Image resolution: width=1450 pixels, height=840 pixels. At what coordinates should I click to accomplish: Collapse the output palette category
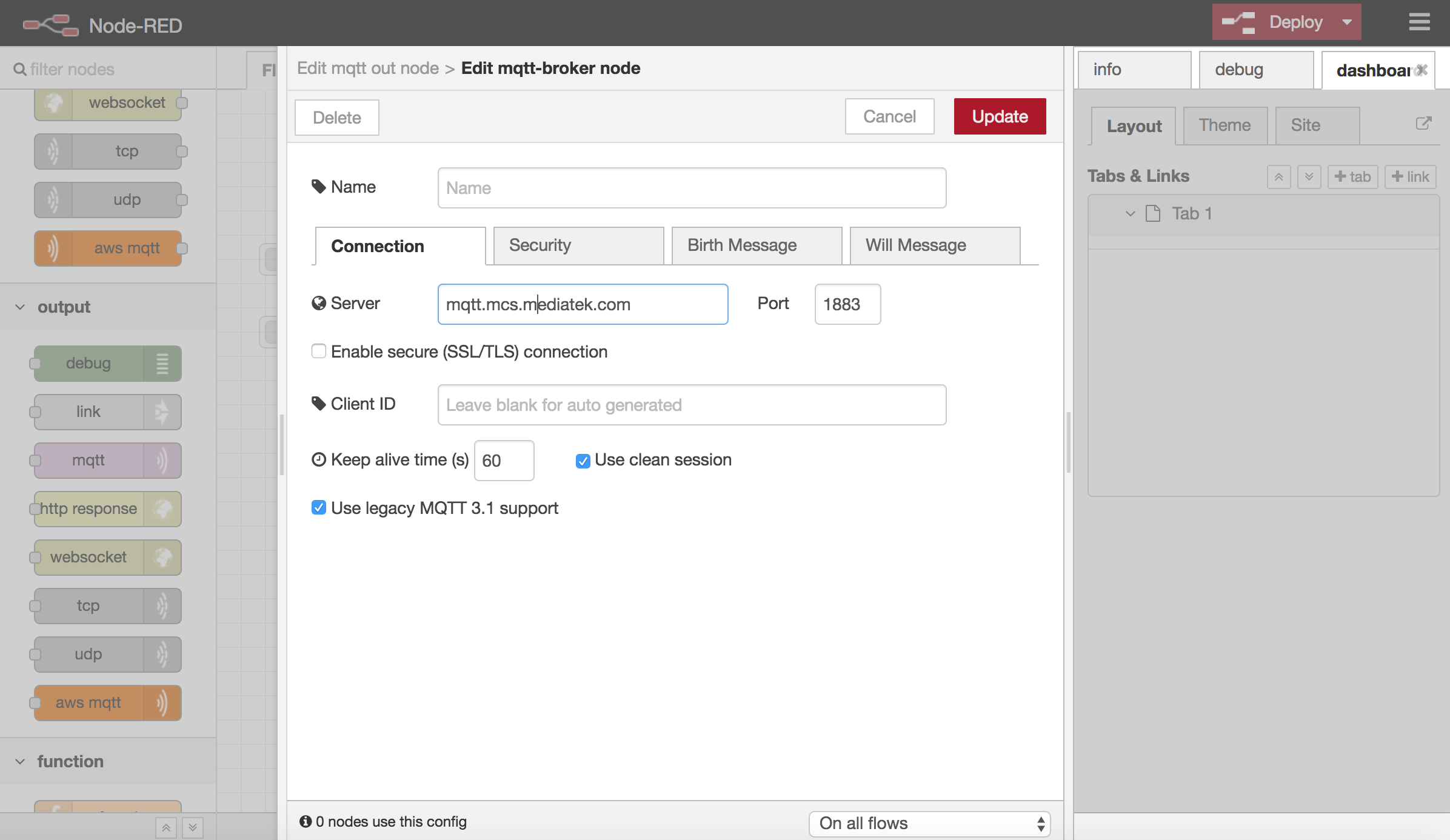(20, 307)
